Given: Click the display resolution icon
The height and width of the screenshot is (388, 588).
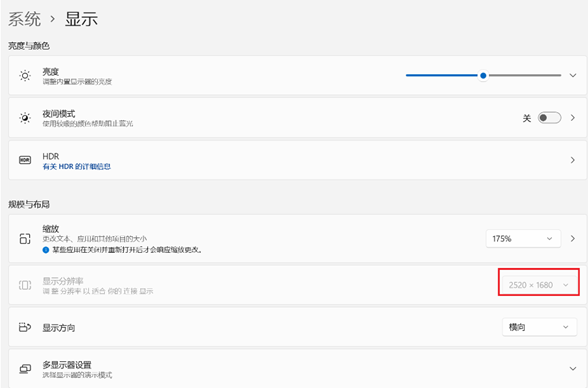Looking at the screenshot, I should [25, 285].
